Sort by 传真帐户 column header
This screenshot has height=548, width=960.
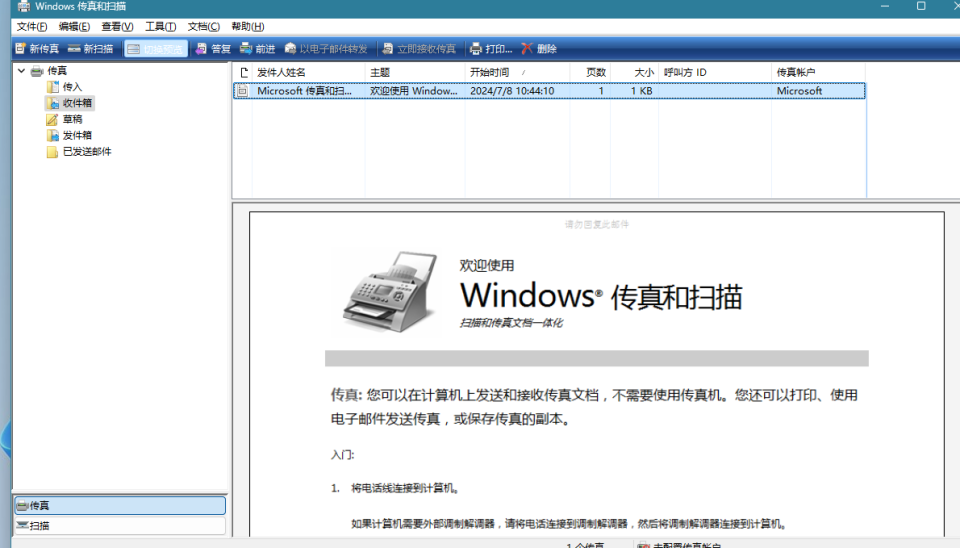(818, 72)
